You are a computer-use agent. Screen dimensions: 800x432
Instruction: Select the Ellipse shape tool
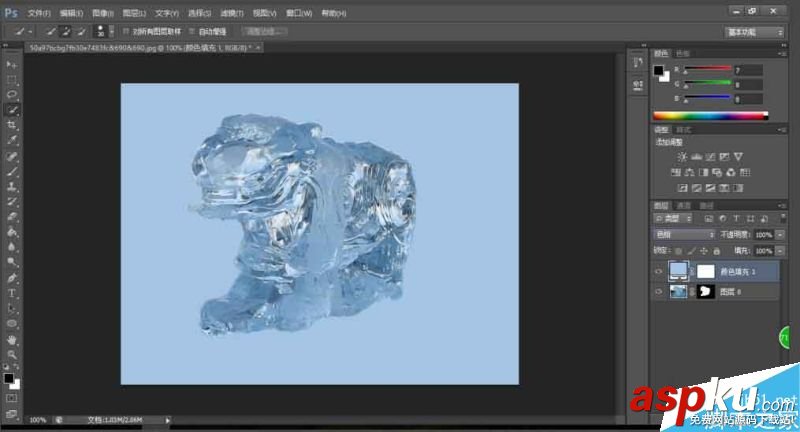(x=12, y=323)
